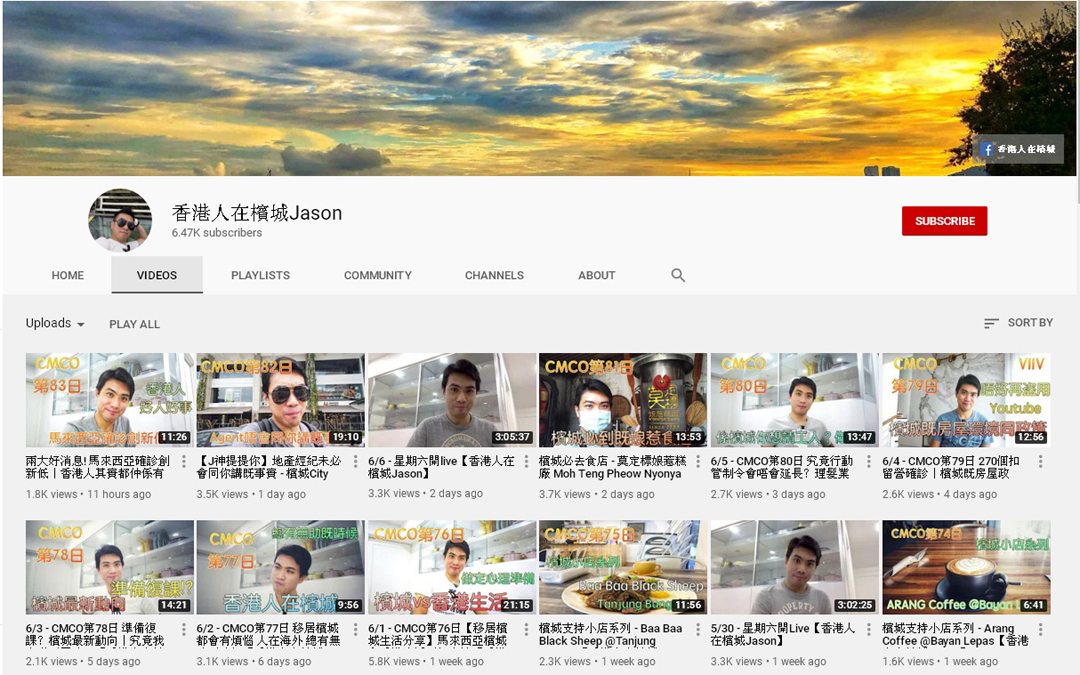1080x675 pixels.
Task: Open title link 6/1 CMCO第76日 移居檳城
Action: click(438, 634)
